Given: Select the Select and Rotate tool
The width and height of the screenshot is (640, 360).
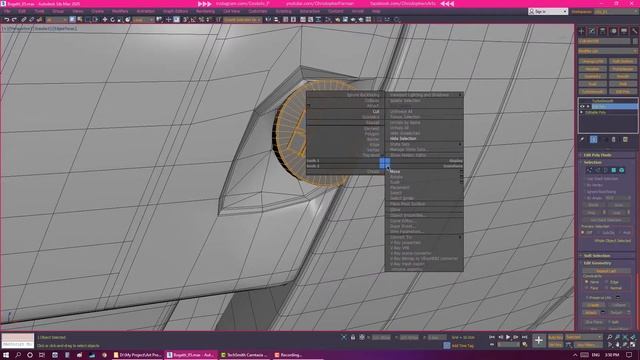Looking at the screenshot, I should (112, 20).
